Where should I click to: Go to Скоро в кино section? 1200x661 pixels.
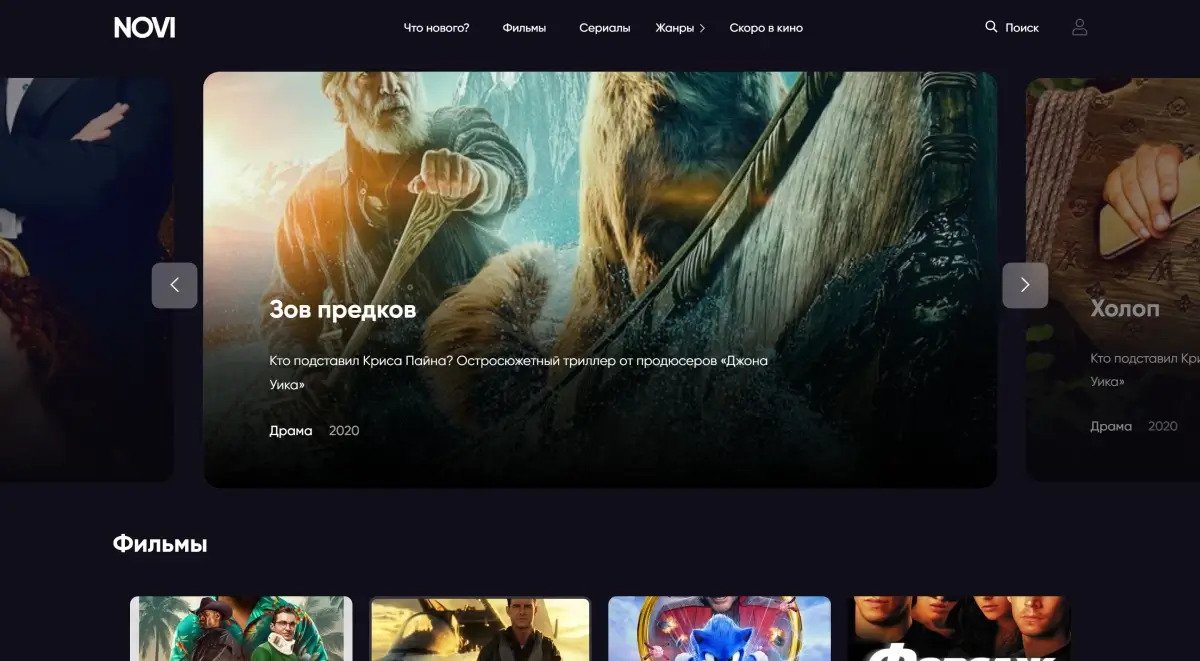click(x=765, y=28)
